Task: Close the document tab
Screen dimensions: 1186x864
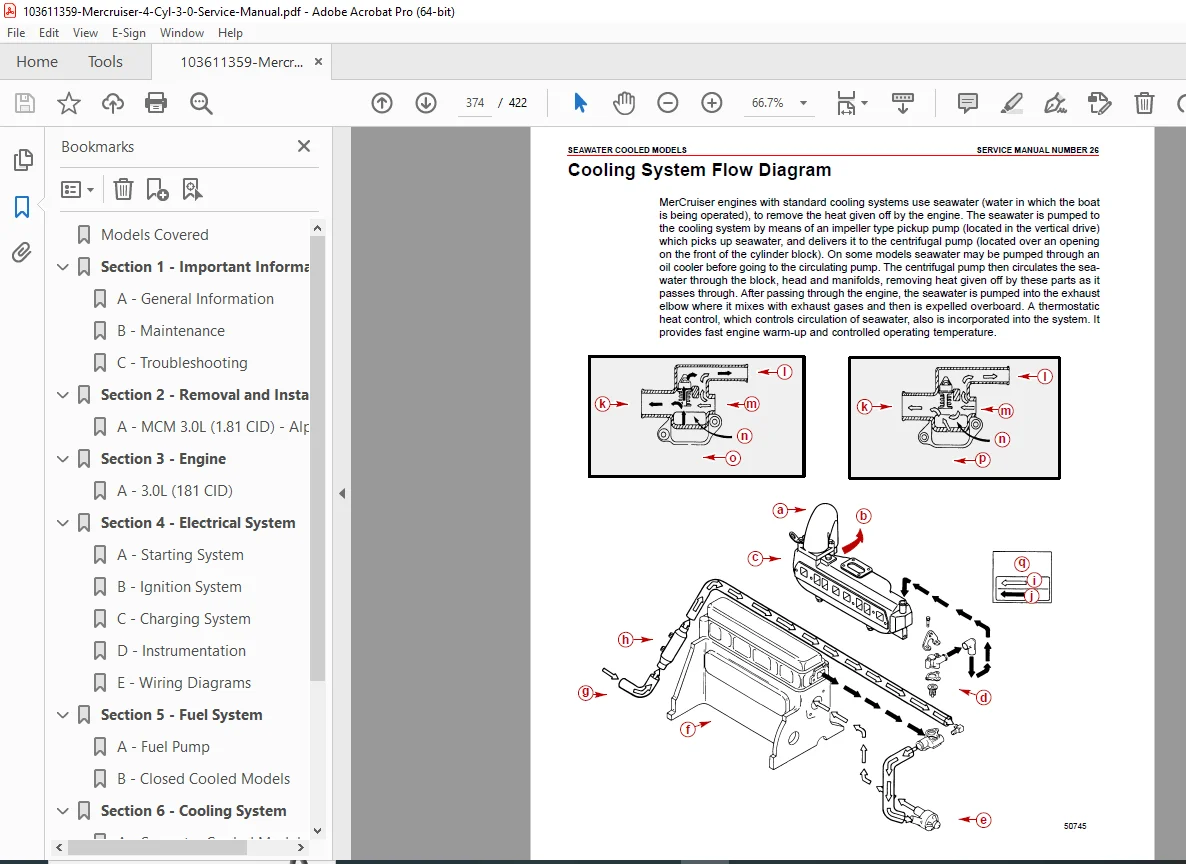Action: [x=318, y=62]
